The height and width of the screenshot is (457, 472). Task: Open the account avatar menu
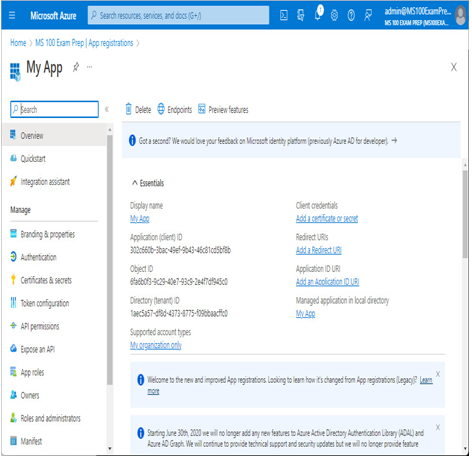pos(461,15)
